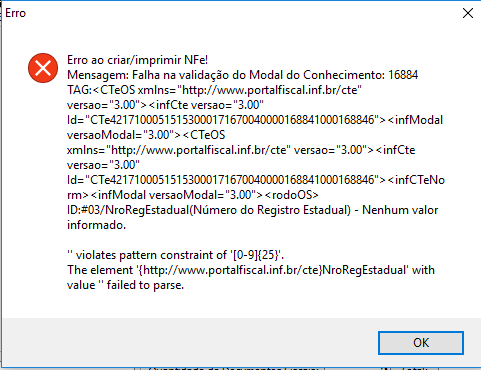The image size is (481, 370).
Task: Click the '<rodoOS>' tag text
Action: (292, 195)
